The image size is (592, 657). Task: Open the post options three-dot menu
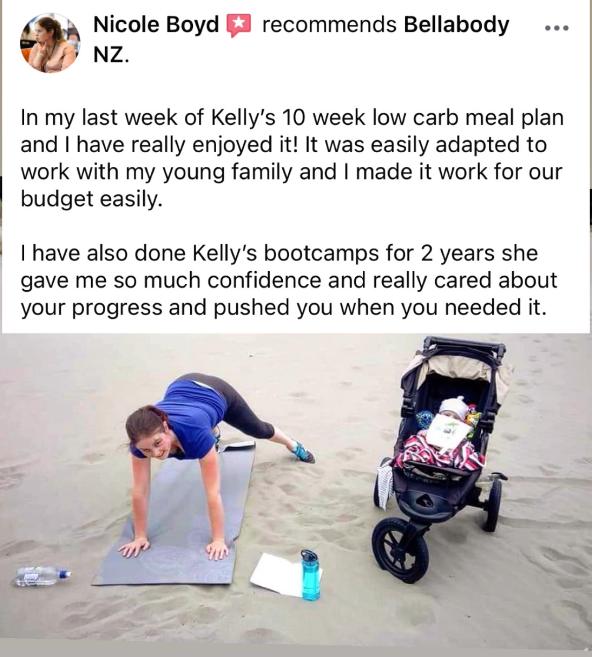coord(556,28)
